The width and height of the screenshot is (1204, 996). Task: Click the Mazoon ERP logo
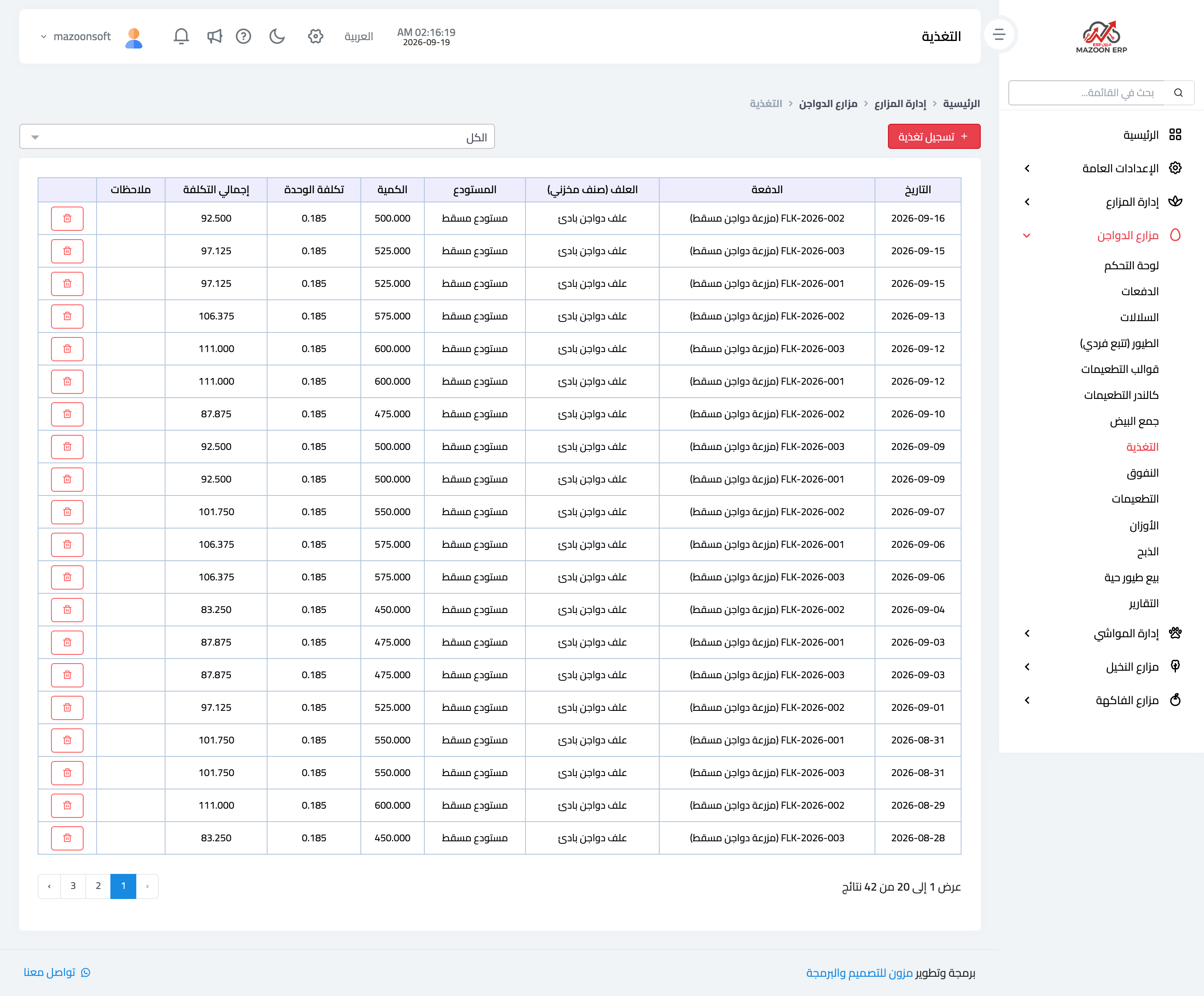(1102, 37)
